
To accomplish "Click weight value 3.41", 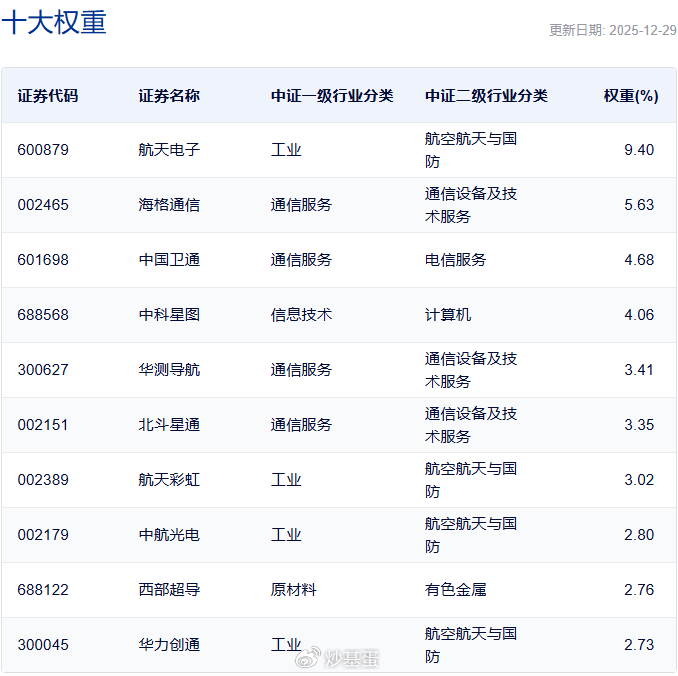I will tap(639, 370).
